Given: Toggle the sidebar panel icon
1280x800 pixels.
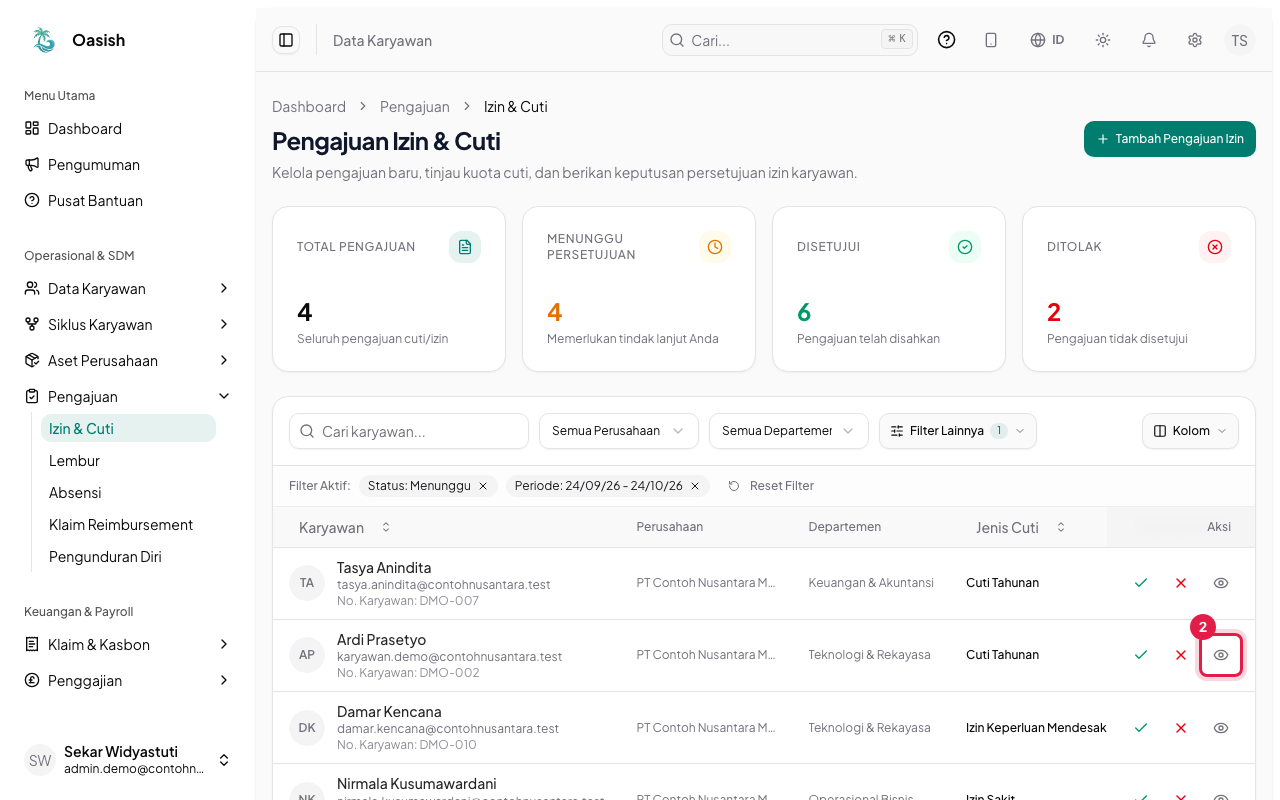Looking at the screenshot, I should pyautogui.click(x=286, y=40).
